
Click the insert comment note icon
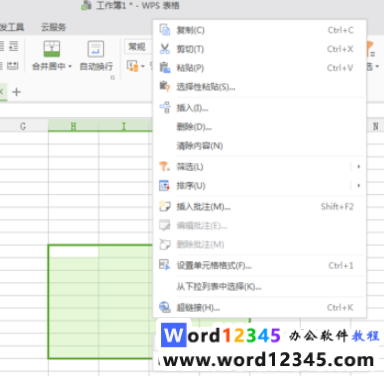pyautogui.click(x=165, y=206)
